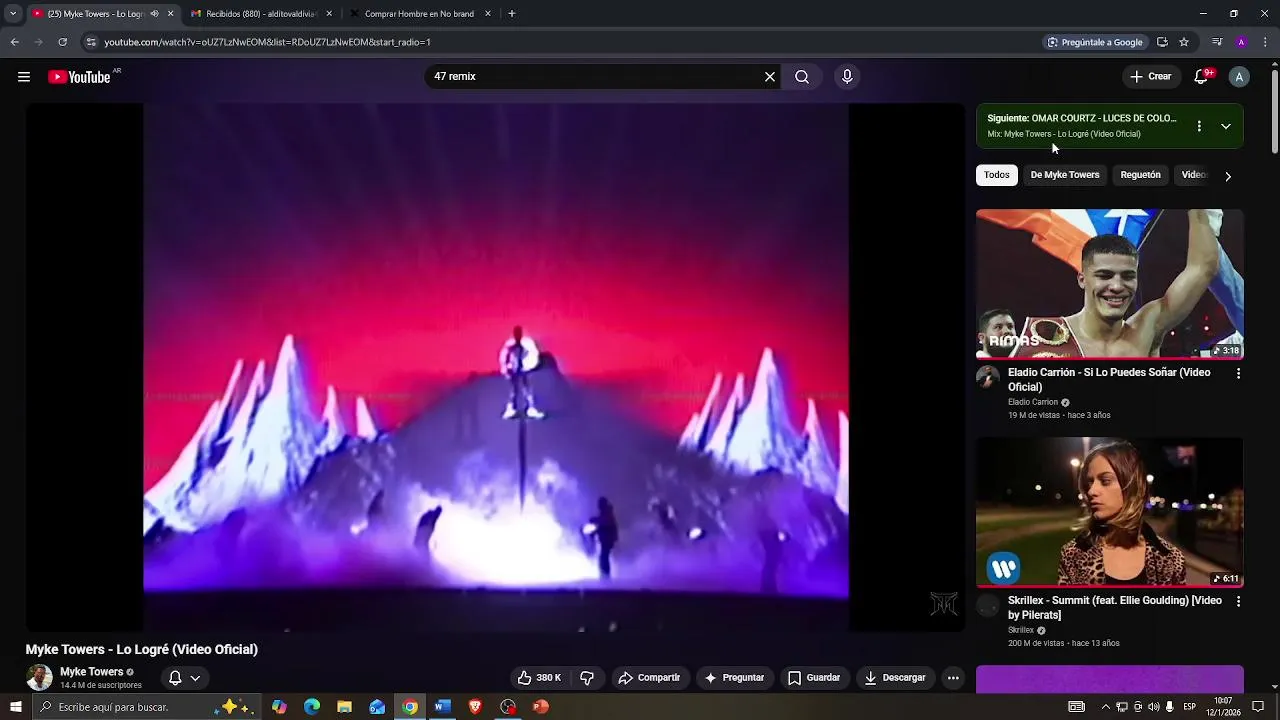Open Skrillex Summit video title
Image resolution: width=1280 pixels, height=720 pixels.
tap(1115, 608)
